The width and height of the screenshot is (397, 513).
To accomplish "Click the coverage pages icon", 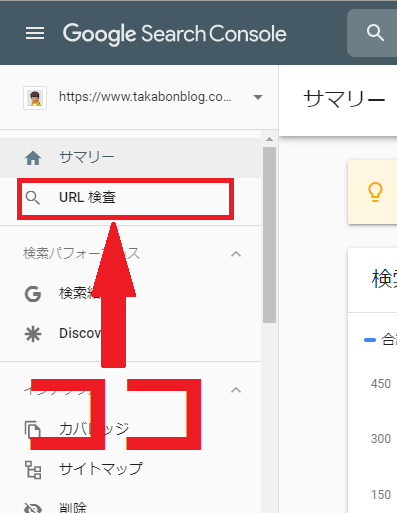I will click(33, 429).
